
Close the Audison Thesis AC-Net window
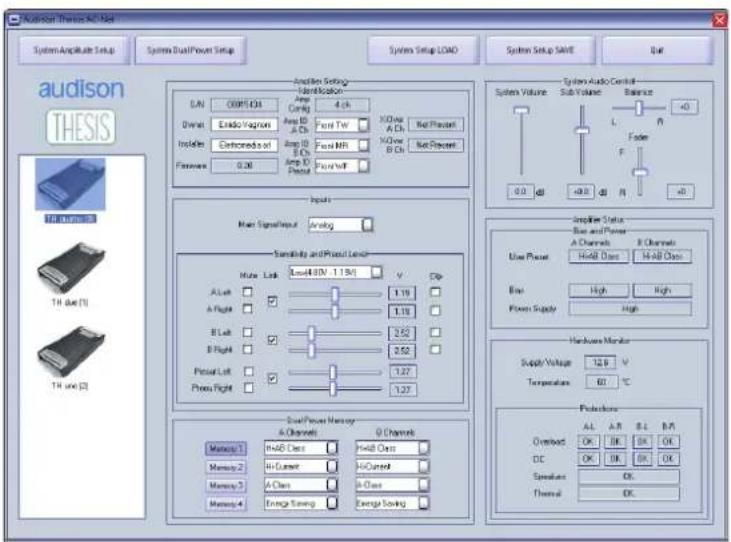click(x=719, y=20)
